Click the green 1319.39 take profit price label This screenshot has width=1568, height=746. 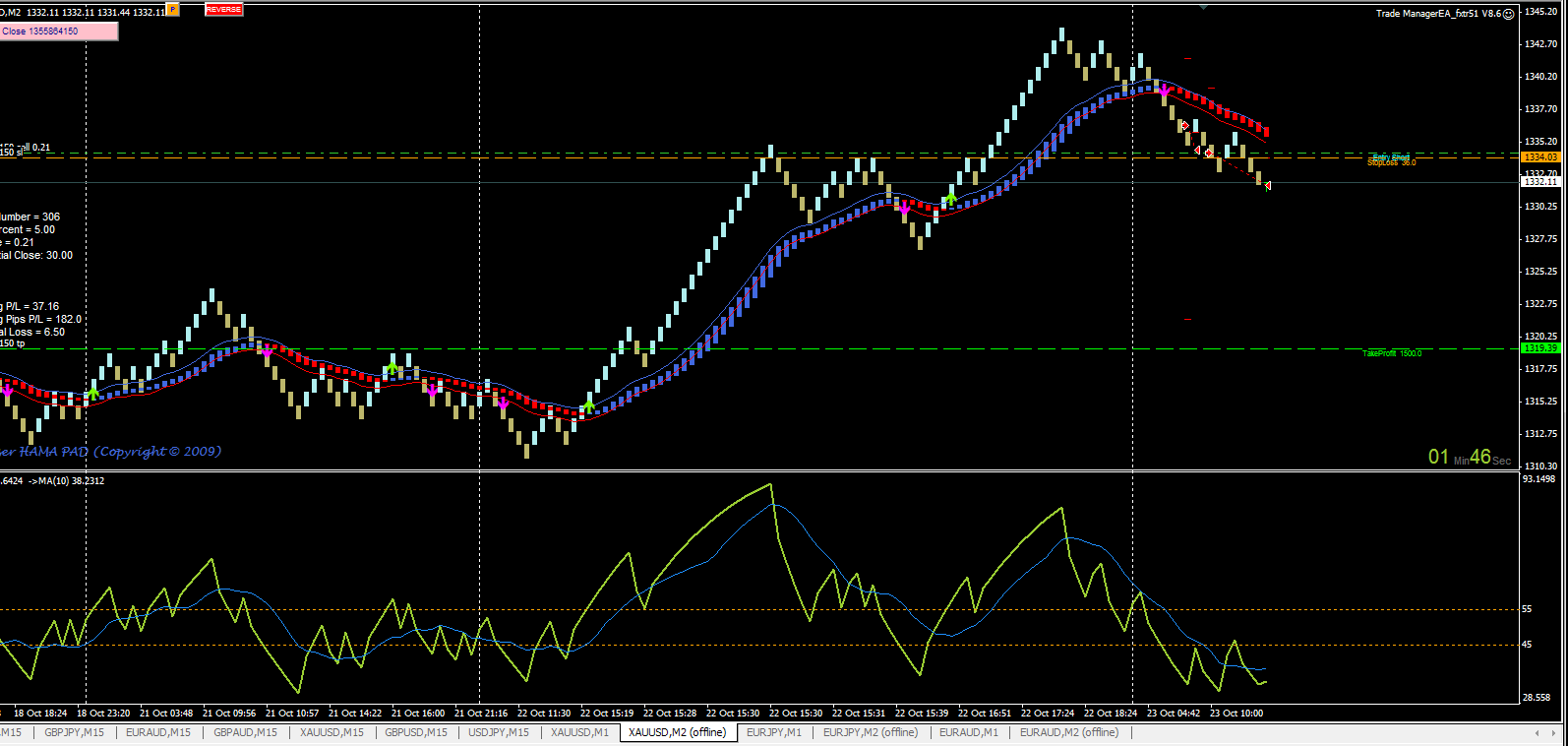pyautogui.click(x=1540, y=348)
